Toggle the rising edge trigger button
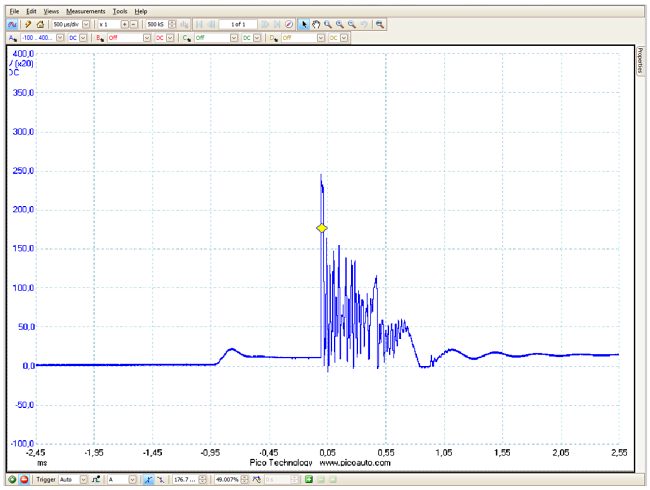 pyautogui.click(x=146, y=480)
